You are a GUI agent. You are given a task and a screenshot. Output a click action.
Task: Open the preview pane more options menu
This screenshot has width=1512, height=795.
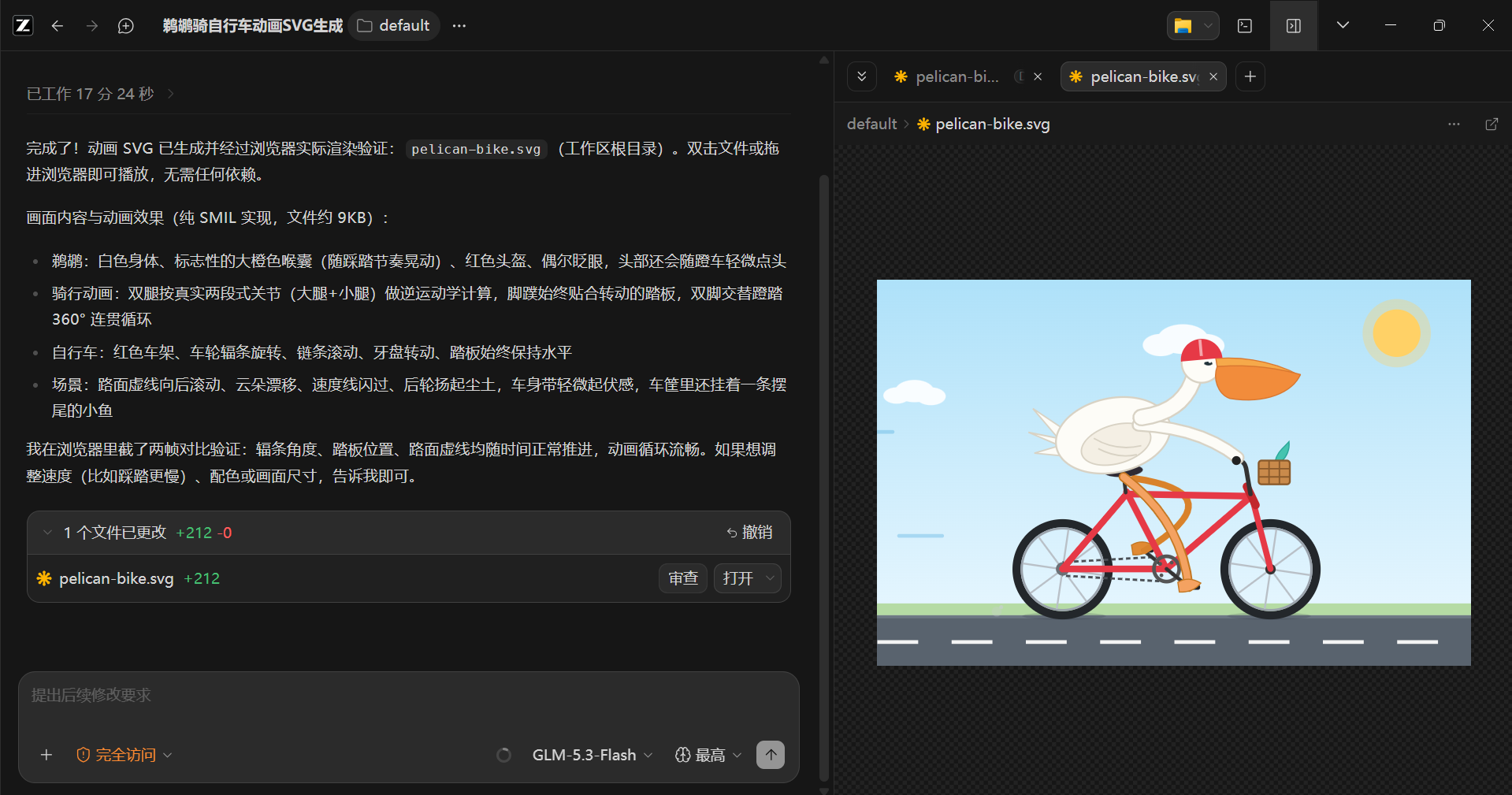click(1454, 124)
